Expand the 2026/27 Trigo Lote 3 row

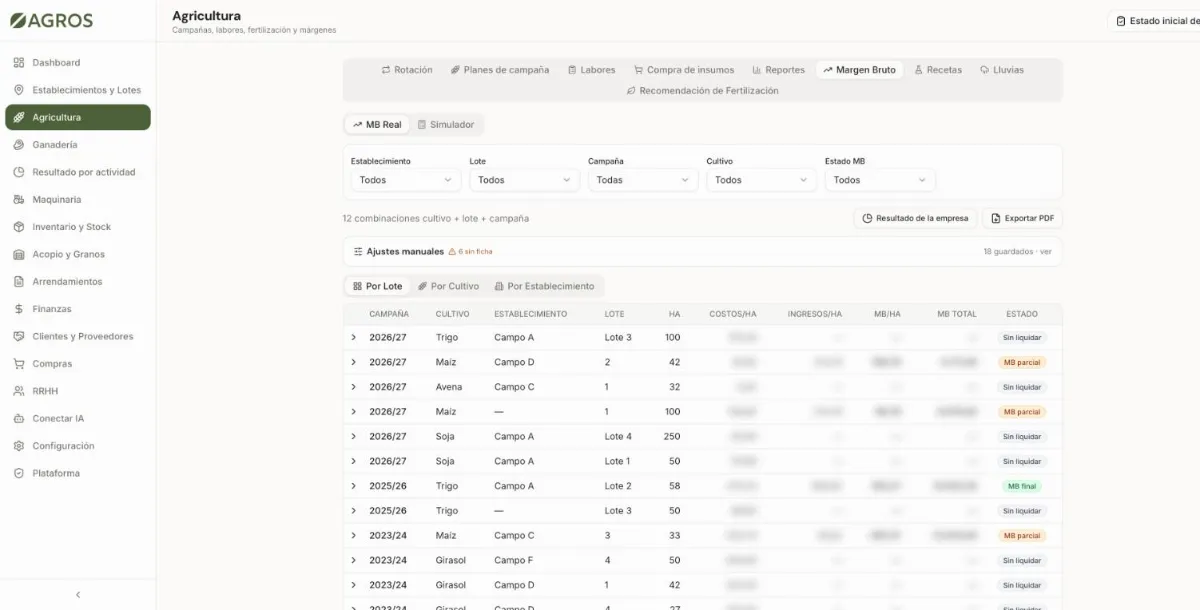[x=353, y=338]
